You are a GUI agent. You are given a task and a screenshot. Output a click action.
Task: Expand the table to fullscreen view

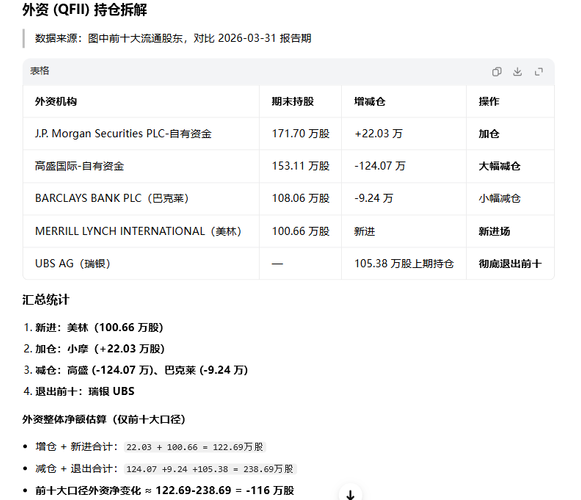coord(539,72)
